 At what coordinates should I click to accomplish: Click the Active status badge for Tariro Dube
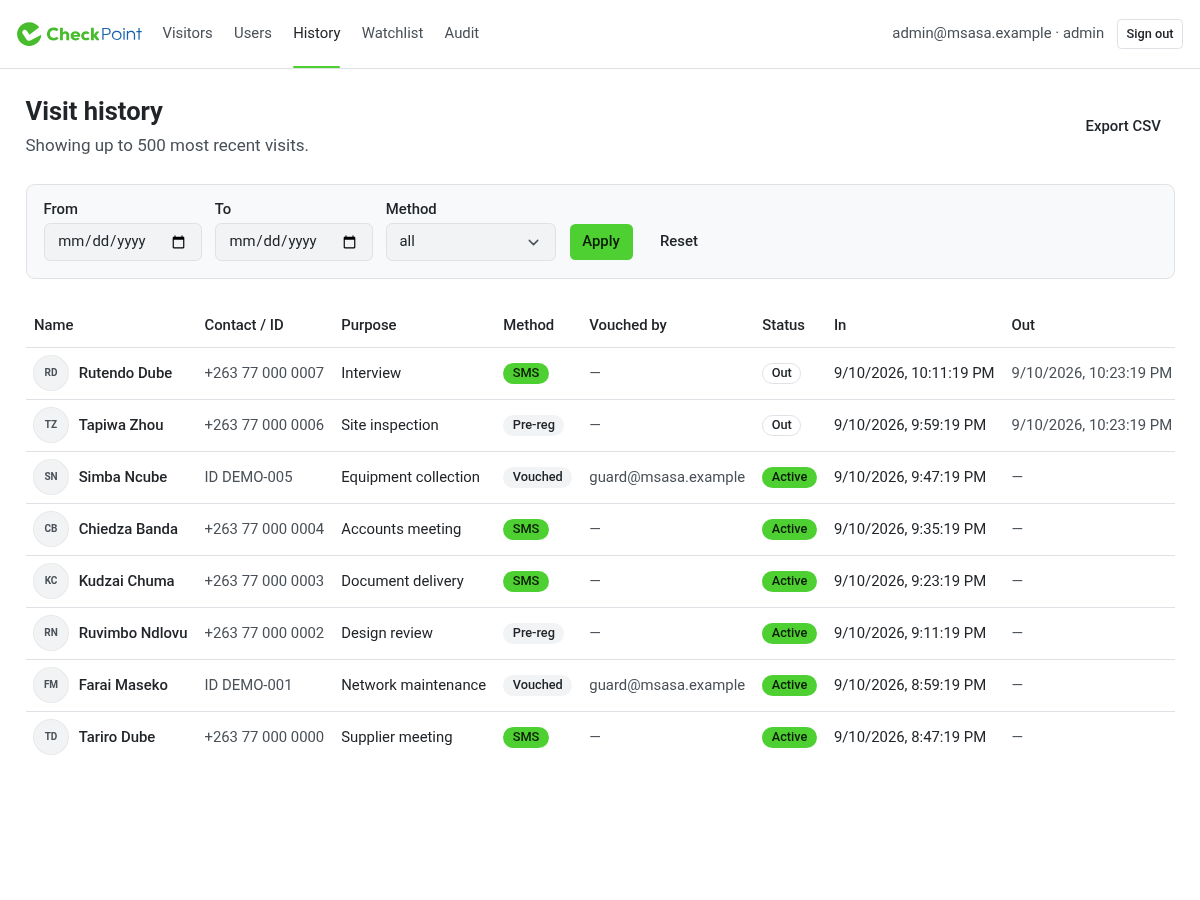tap(789, 737)
